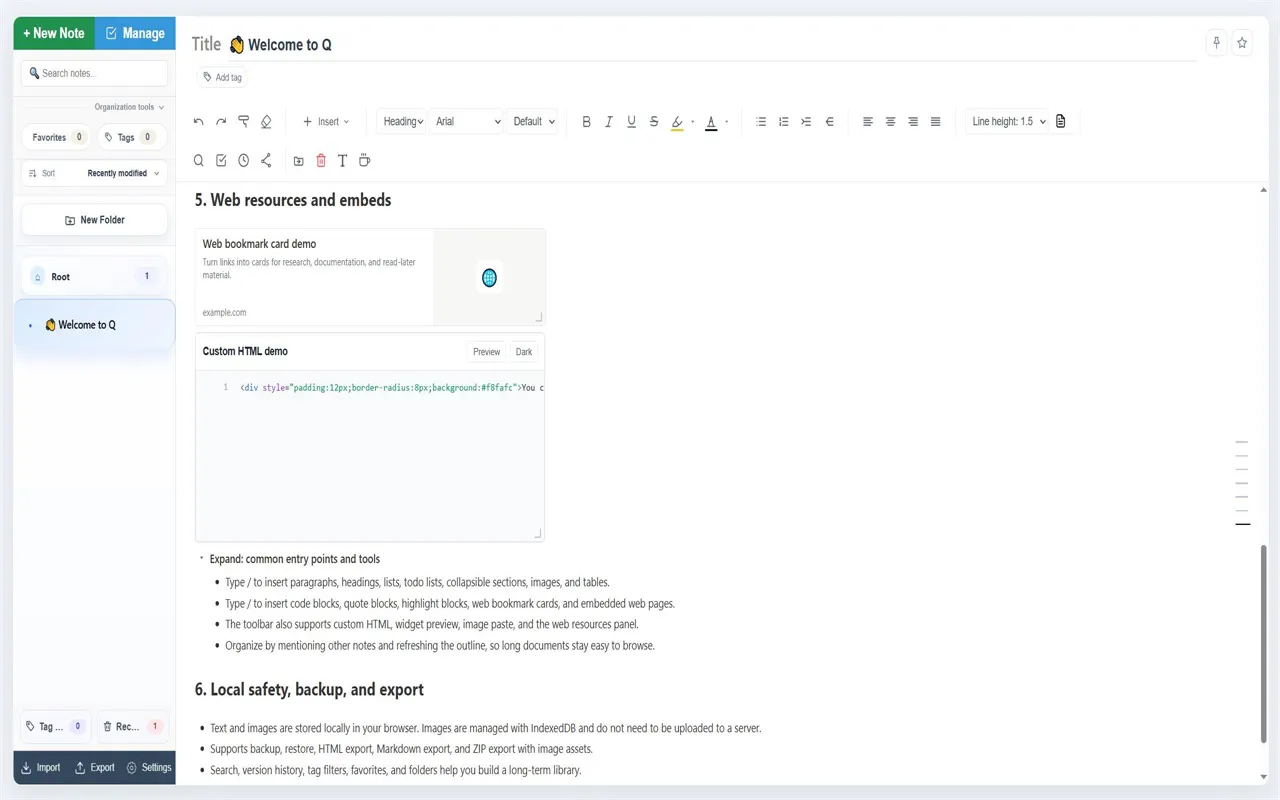Center align text
The image size is (1280, 800).
click(x=890, y=122)
